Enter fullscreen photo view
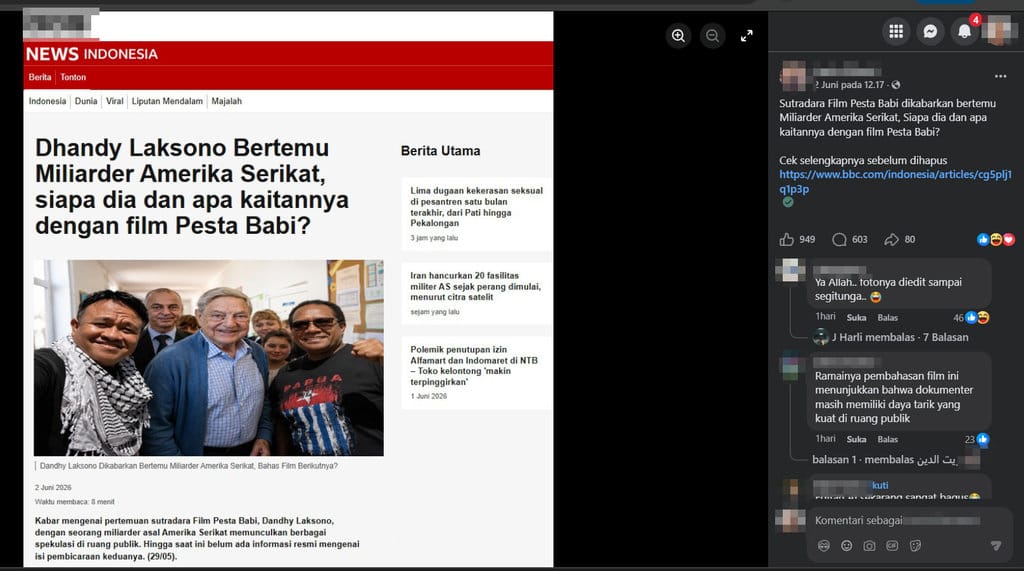This screenshot has height=571, width=1024. (x=746, y=36)
